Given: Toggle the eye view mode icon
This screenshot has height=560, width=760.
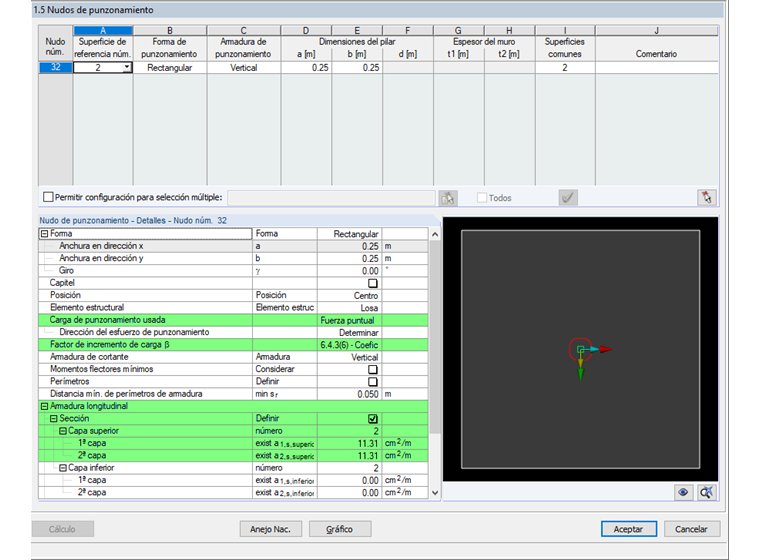Looking at the screenshot, I should pos(683,493).
